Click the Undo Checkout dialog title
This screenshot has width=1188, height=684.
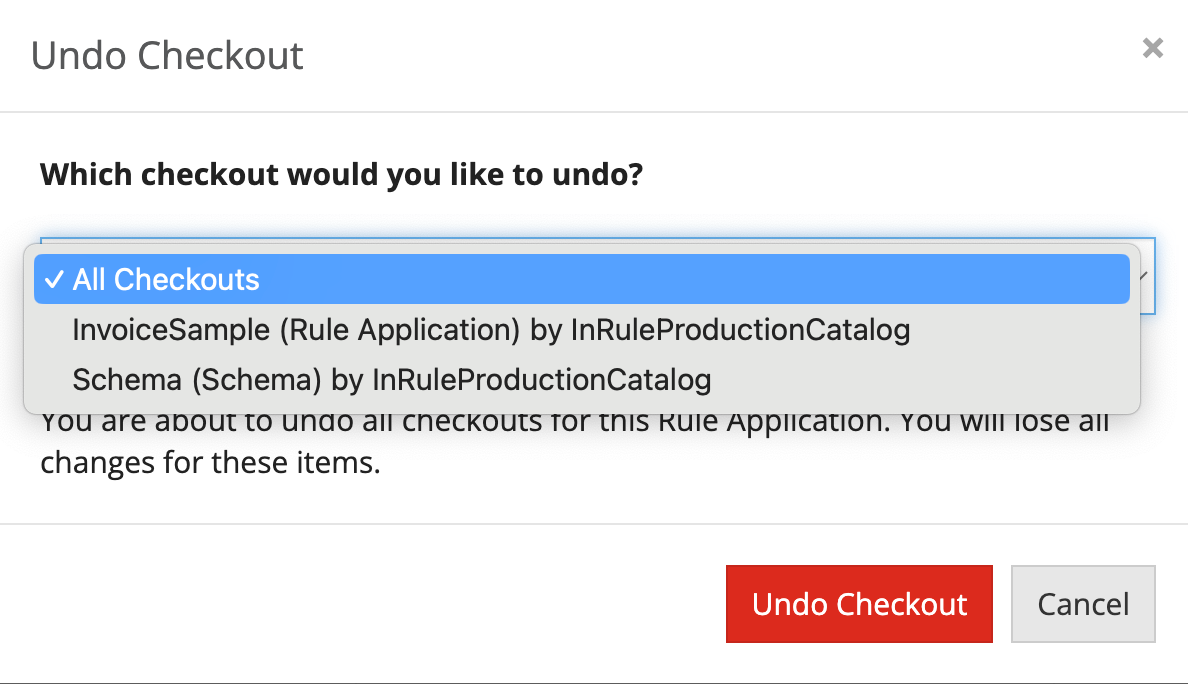(167, 56)
